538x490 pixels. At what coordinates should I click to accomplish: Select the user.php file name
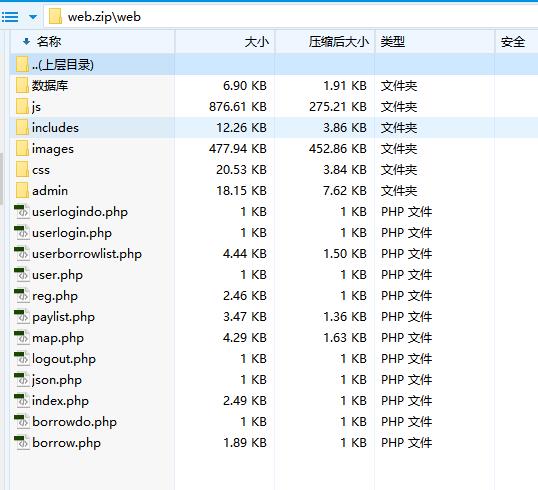pyautogui.click(x=57, y=276)
